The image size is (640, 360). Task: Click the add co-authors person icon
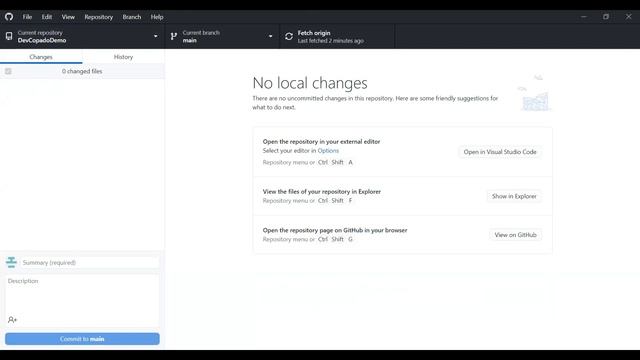12,320
